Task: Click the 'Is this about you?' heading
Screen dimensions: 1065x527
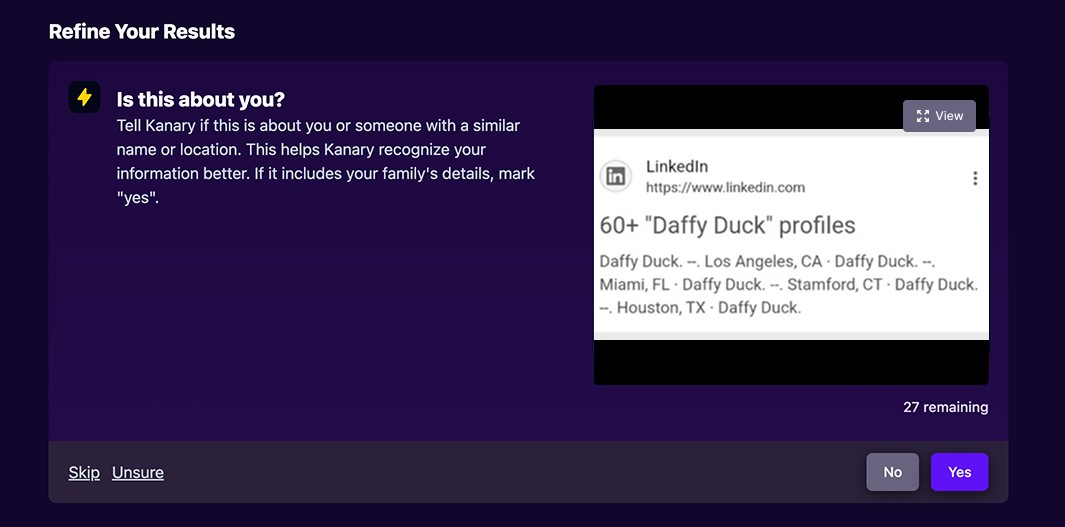Action: click(x=200, y=100)
